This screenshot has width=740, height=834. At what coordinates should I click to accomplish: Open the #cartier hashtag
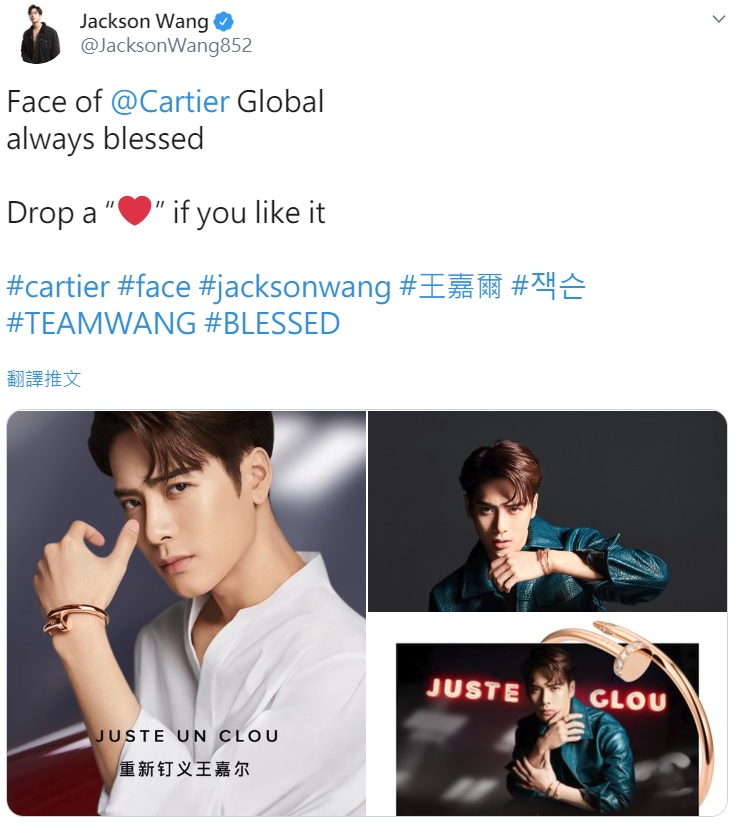pos(58,287)
